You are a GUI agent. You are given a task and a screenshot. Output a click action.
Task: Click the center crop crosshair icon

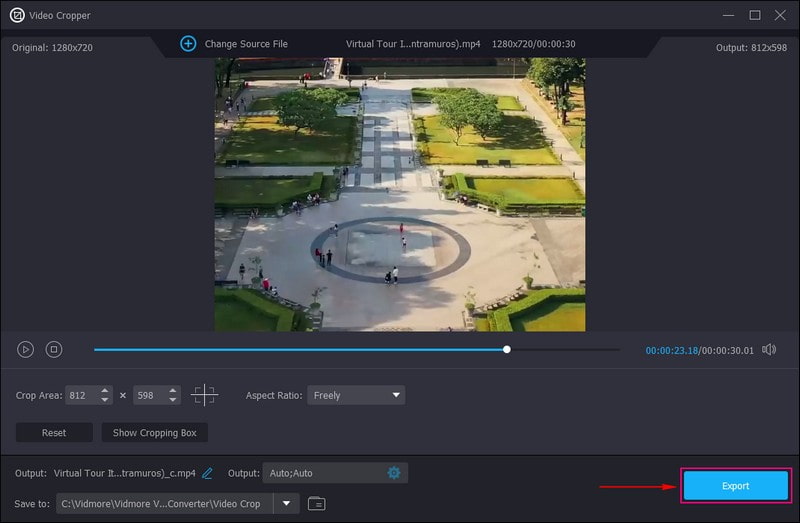click(x=204, y=395)
